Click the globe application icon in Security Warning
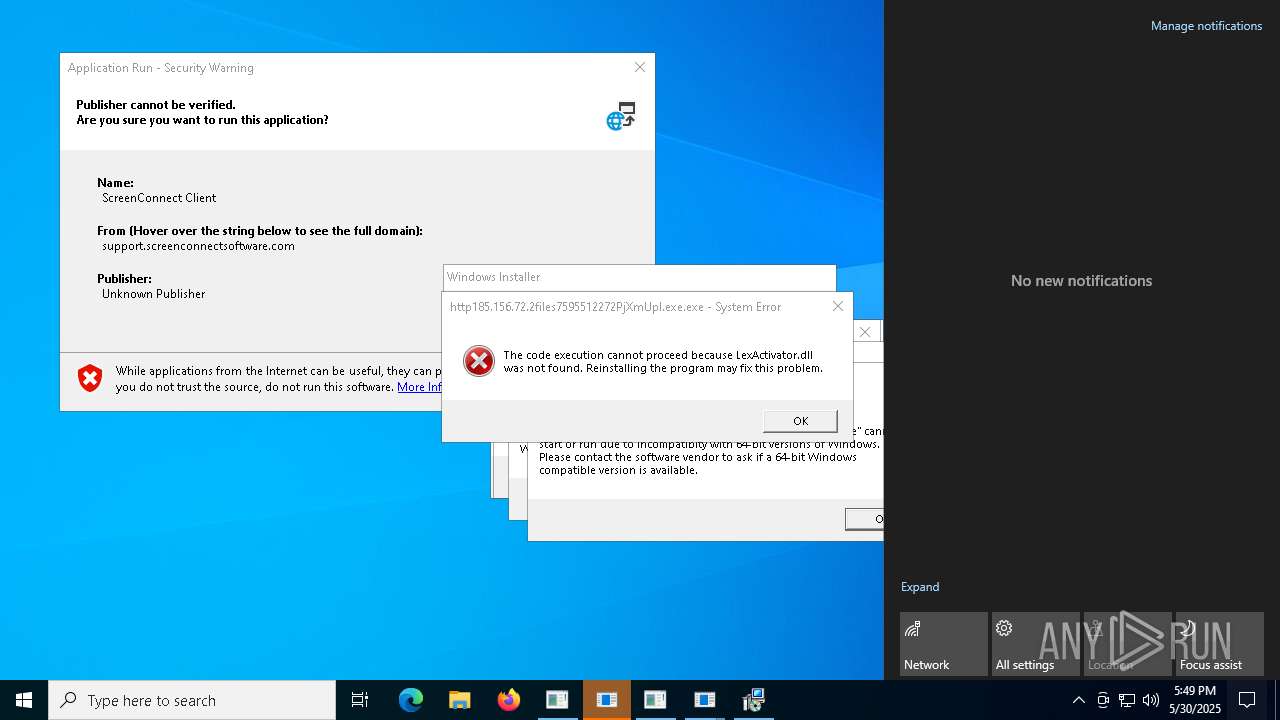The height and width of the screenshot is (720, 1280). click(x=621, y=115)
